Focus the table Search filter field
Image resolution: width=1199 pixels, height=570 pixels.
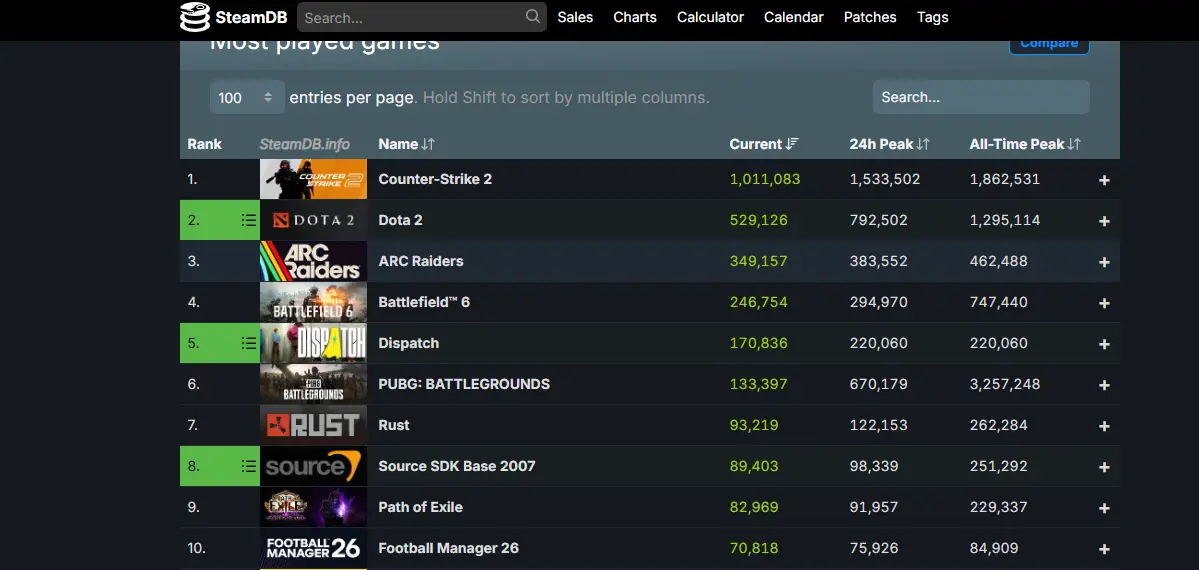981,97
